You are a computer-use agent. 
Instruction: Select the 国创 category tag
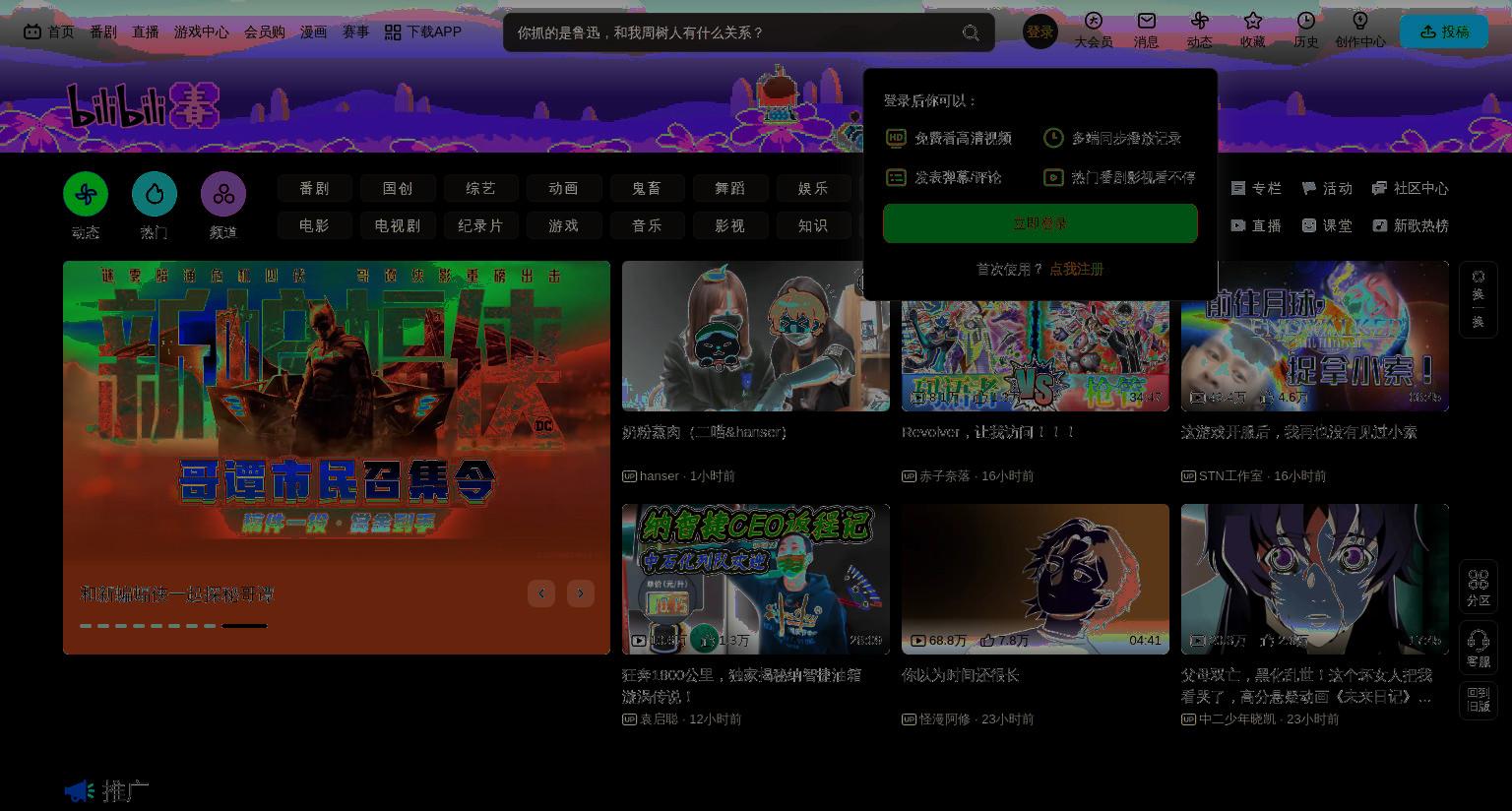[398, 188]
